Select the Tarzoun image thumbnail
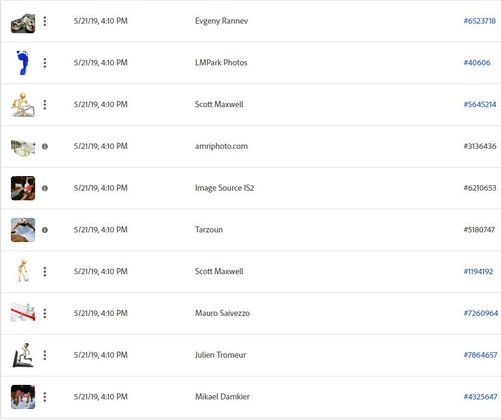 (x=23, y=230)
